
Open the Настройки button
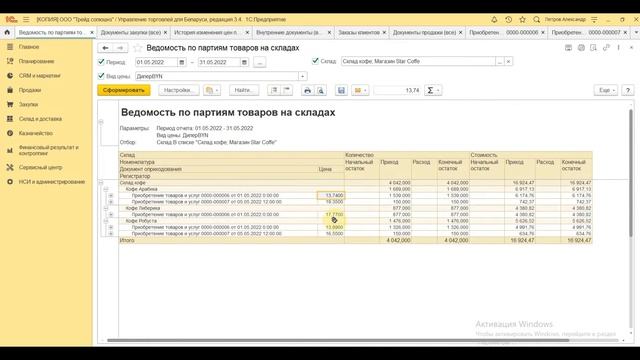click(x=178, y=90)
